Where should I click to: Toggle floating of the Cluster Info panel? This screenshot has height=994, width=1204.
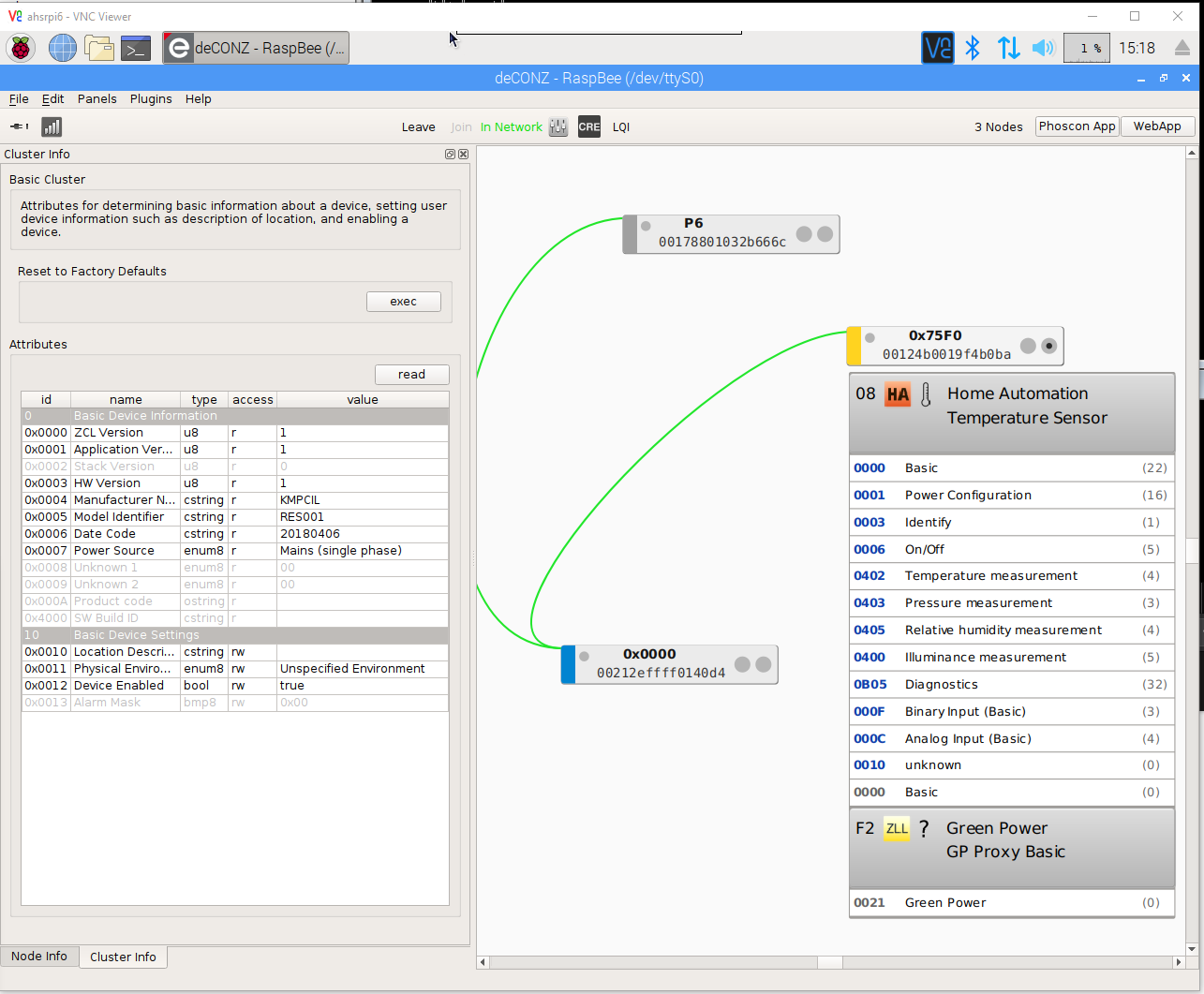point(450,154)
